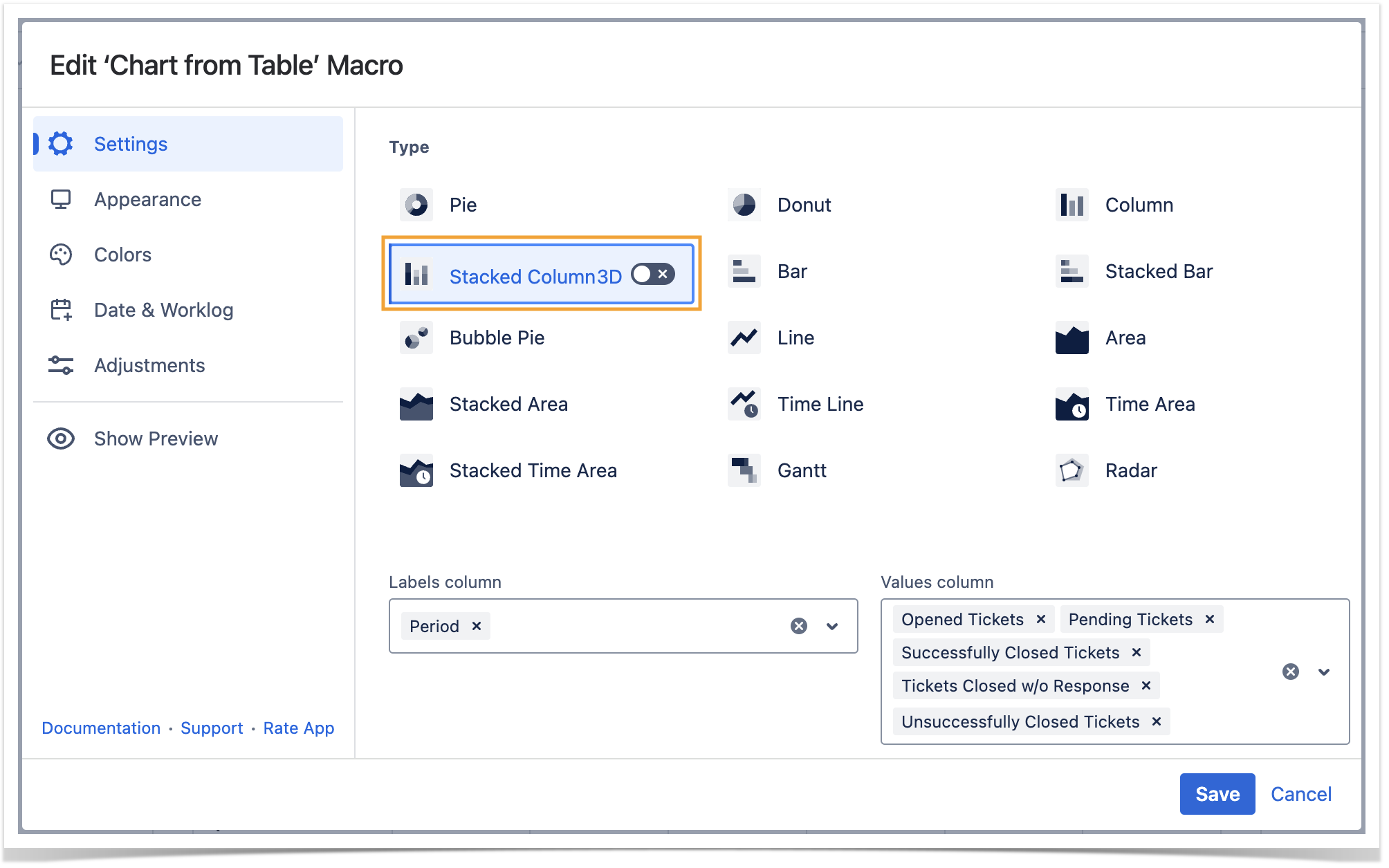The width and height of the screenshot is (1389, 868).
Task: Choose the Stacked Time Area icon
Action: 416,470
